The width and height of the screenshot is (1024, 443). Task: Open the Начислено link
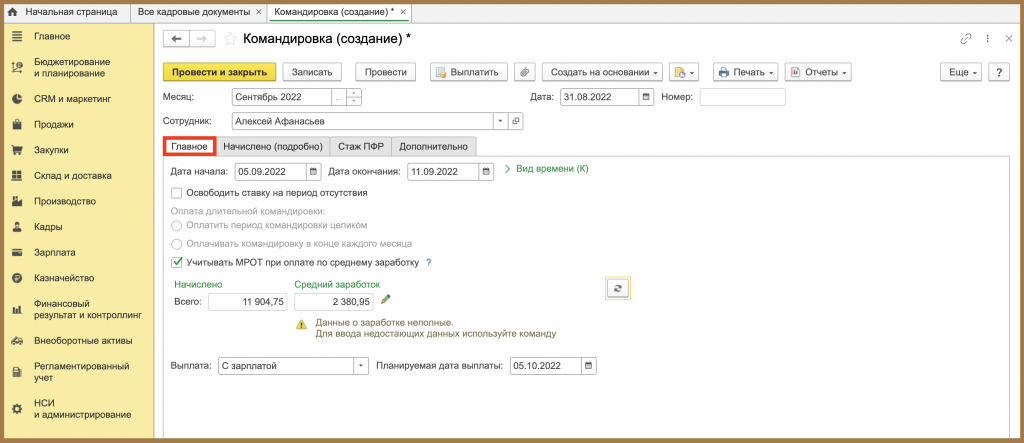coord(199,284)
